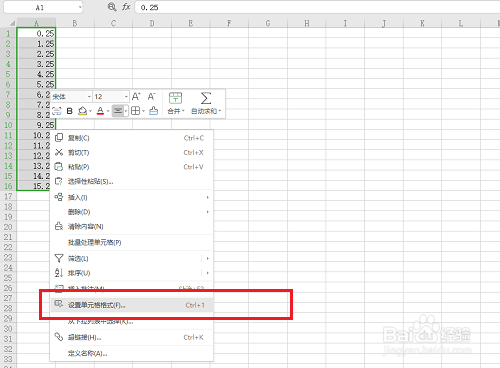The height and width of the screenshot is (368, 500).
Task: Choose 复制(C) from the context menu
Action: (x=132, y=138)
